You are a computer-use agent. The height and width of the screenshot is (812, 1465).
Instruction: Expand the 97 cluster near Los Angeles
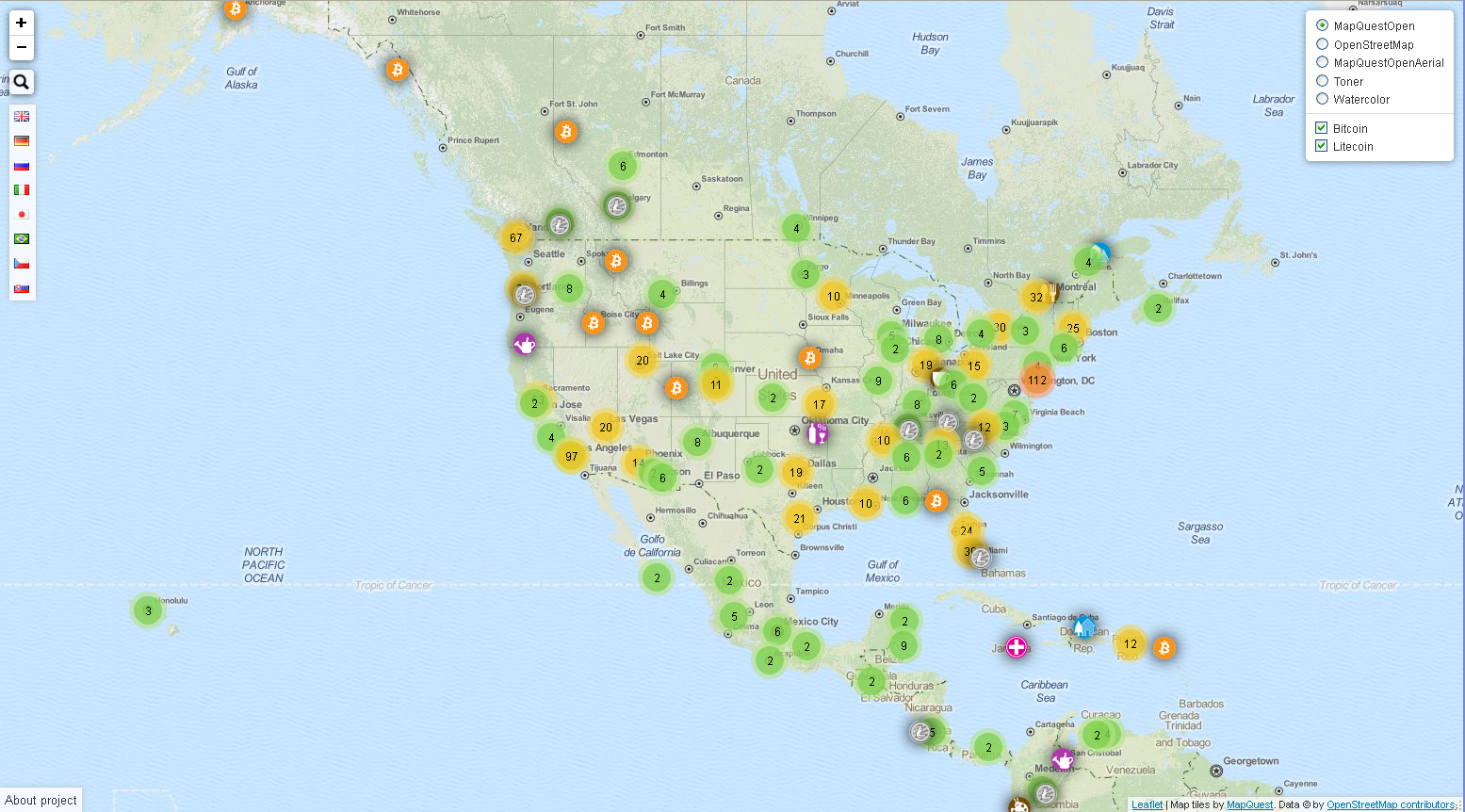click(571, 456)
